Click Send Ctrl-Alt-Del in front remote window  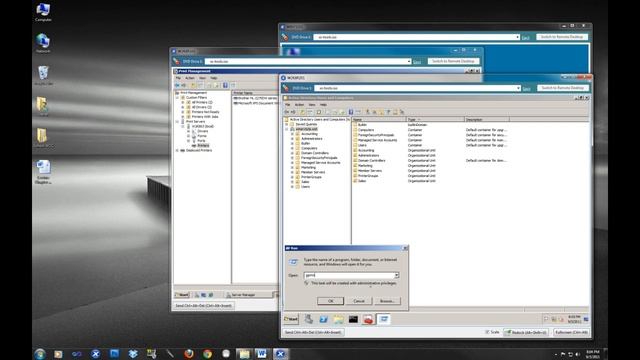pyautogui.click(x=313, y=332)
